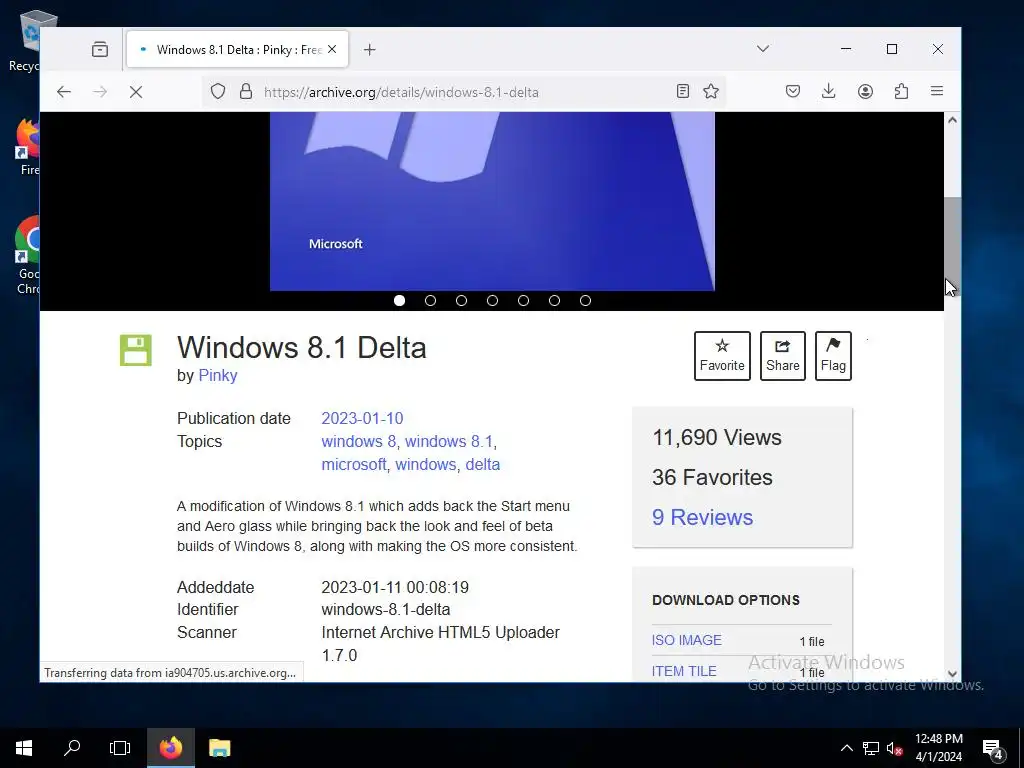This screenshot has height=768, width=1024.
Task: Select the Windows 8.1 Delta tab
Action: coord(237,50)
